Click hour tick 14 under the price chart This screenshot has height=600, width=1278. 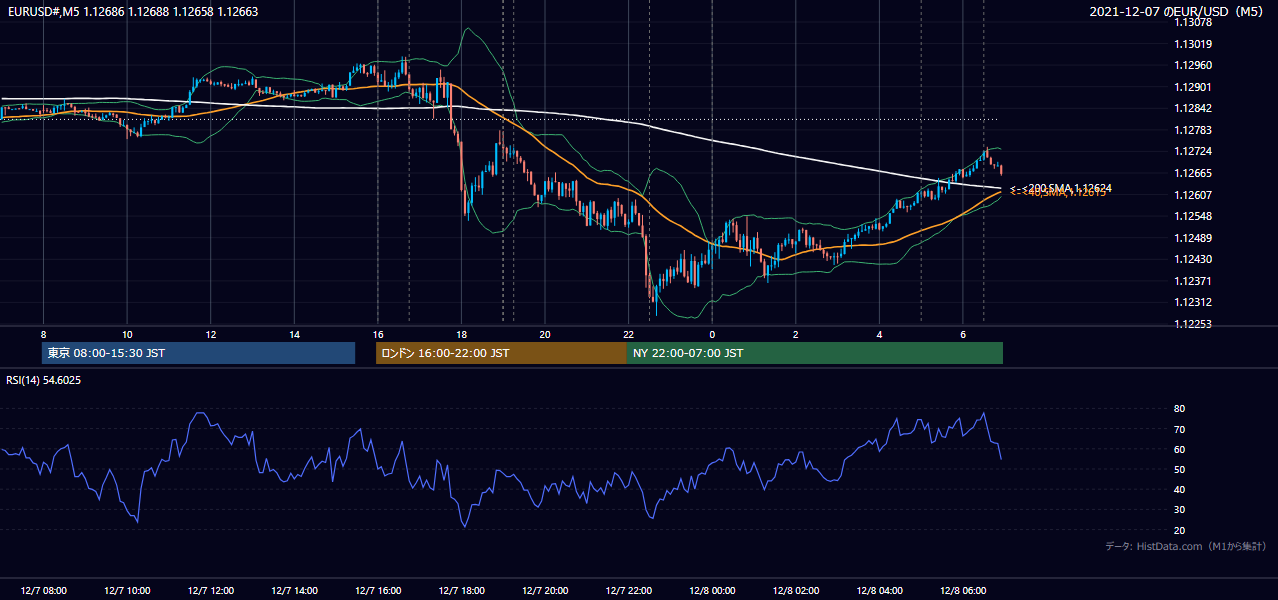click(294, 334)
